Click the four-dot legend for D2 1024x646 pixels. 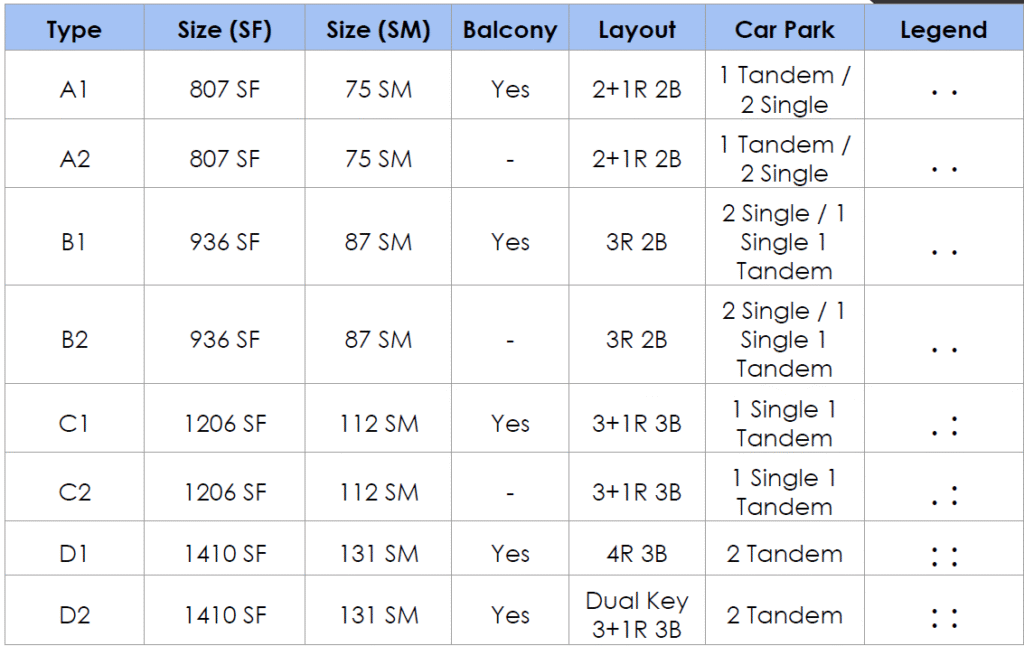pyautogui.click(x=944, y=618)
